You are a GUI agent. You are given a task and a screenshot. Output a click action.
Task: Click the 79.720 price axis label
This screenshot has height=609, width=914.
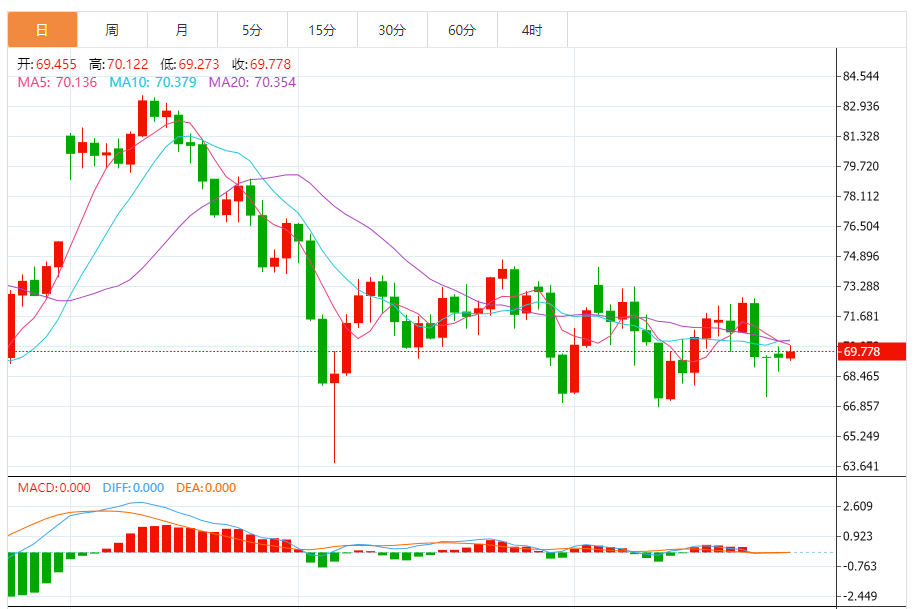point(861,166)
